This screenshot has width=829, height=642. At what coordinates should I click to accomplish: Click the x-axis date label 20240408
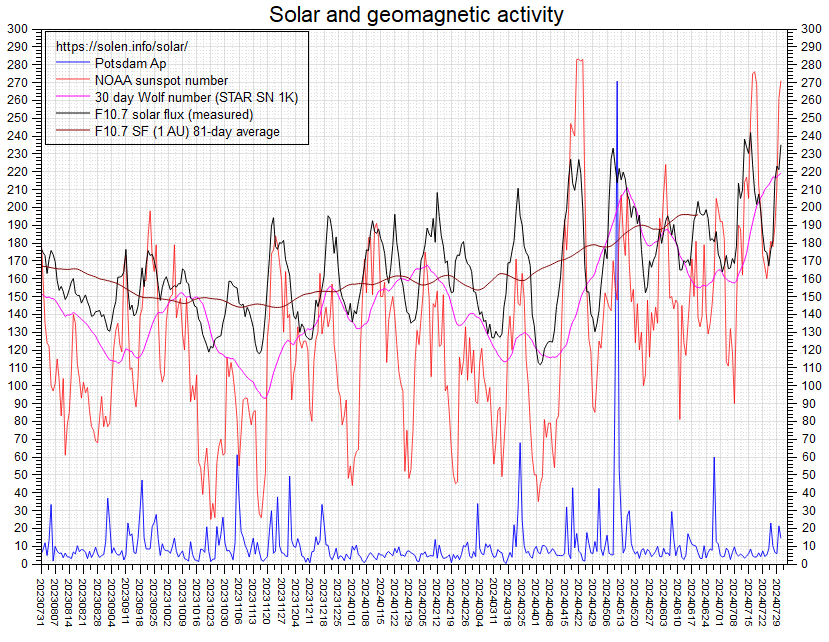[549, 602]
